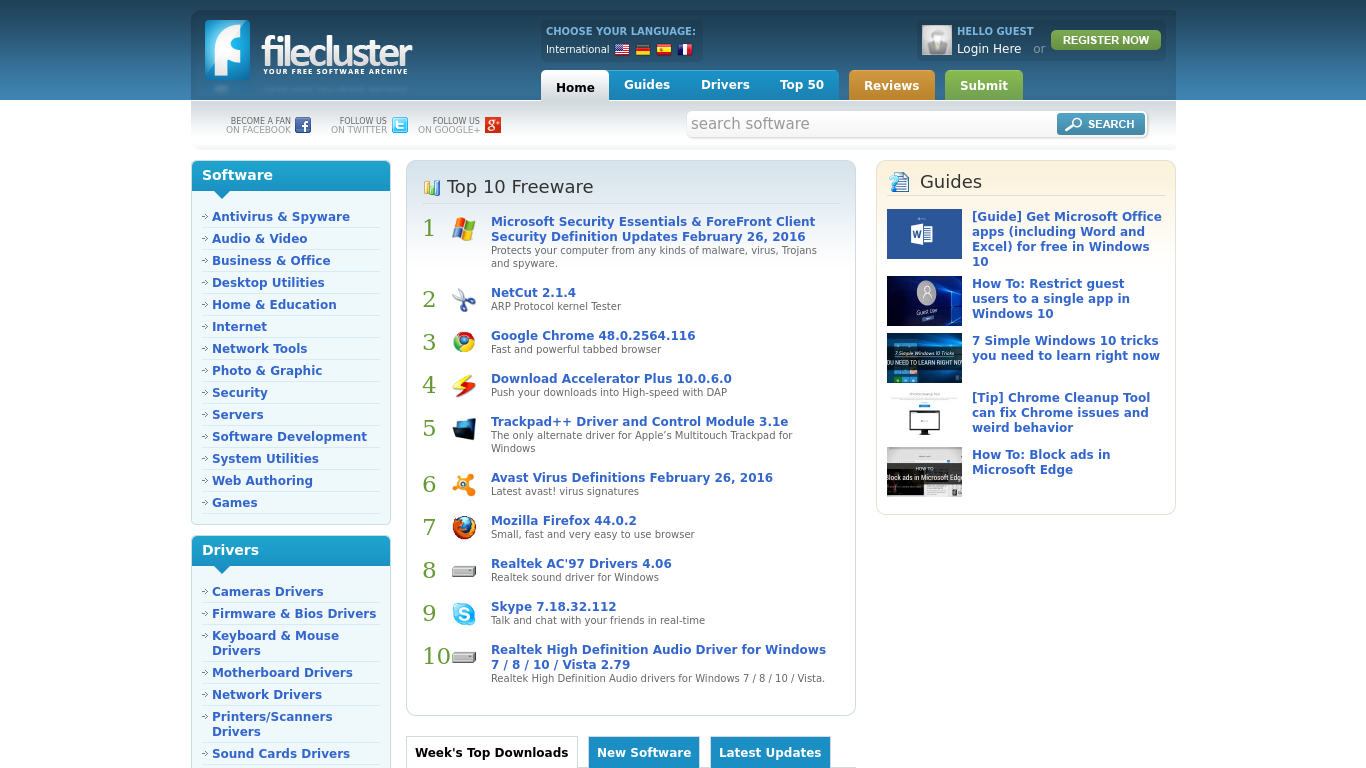Viewport: 1366px width, 768px height.
Task: Open Keyboard & Mouse Drivers category
Action: coord(275,643)
